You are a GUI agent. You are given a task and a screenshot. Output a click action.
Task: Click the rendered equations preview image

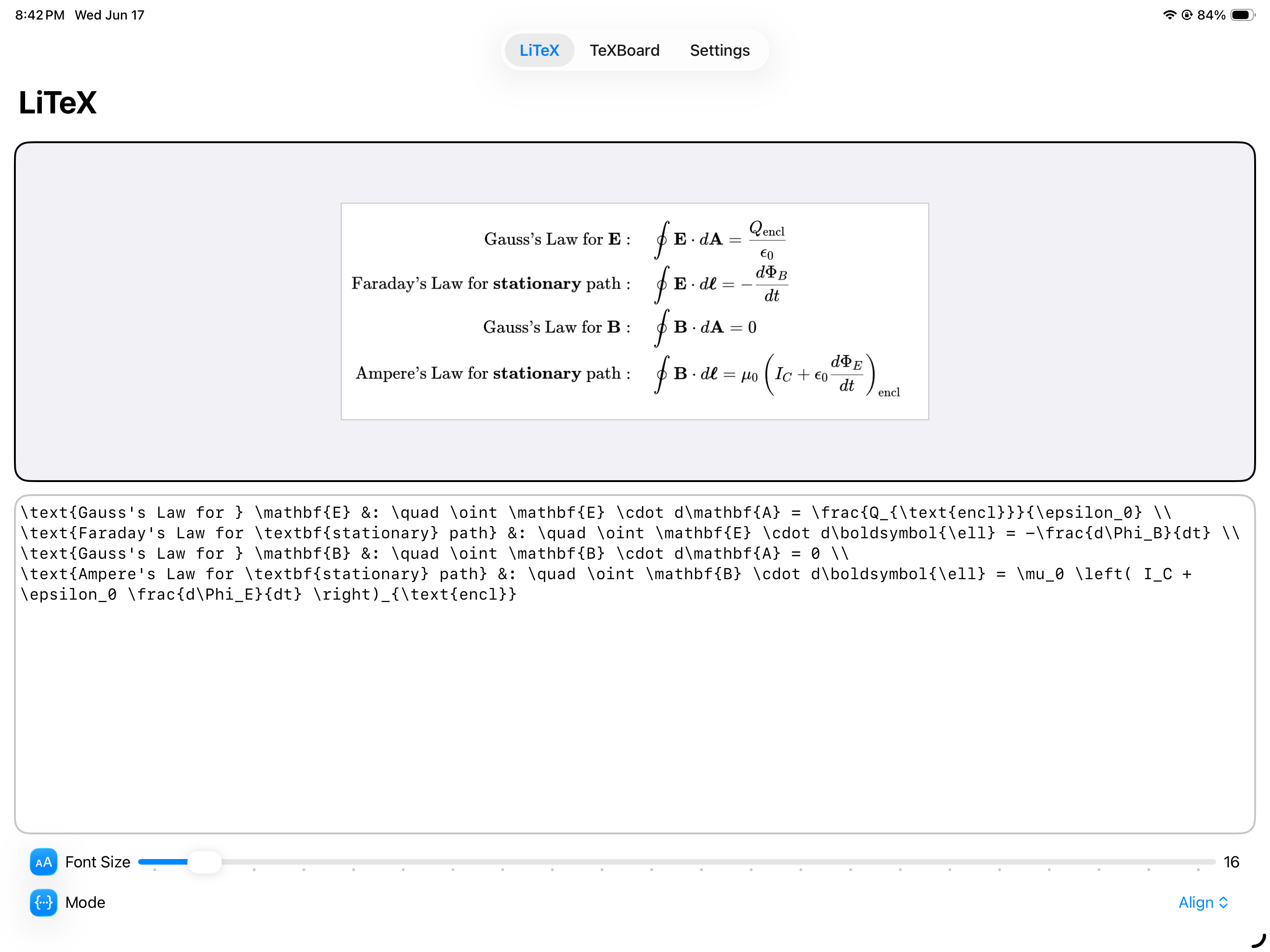point(635,311)
